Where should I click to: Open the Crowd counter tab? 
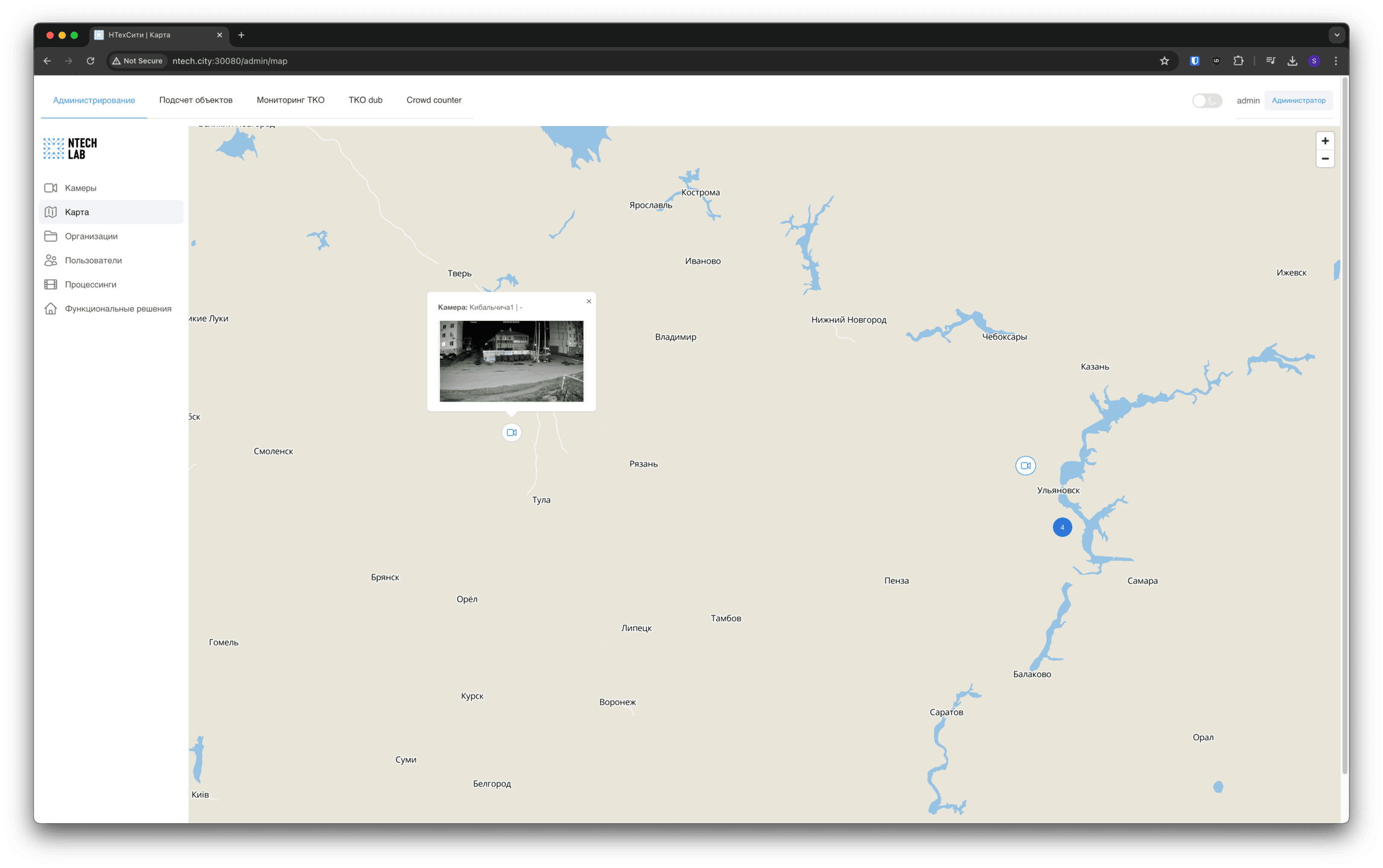pyautogui.click(x=433, y=100)
